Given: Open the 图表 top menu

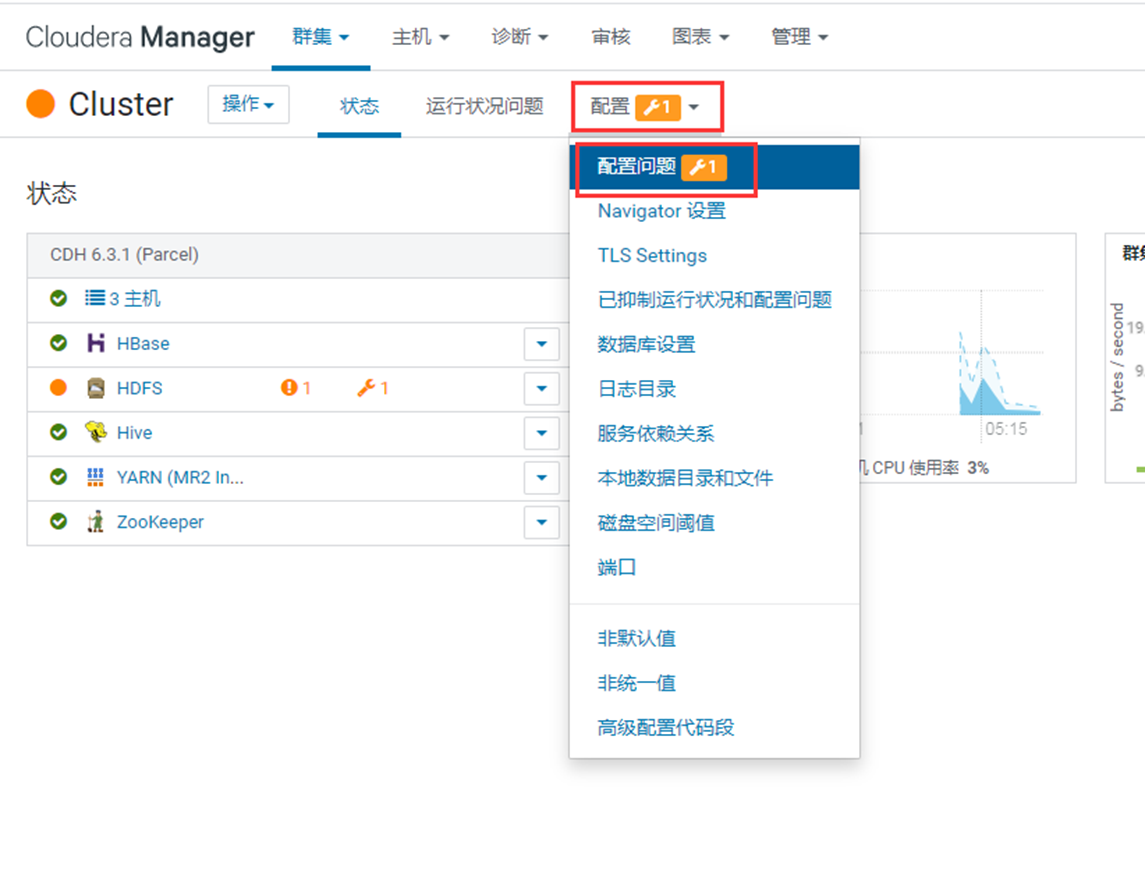Looking at the screenshot, I should (x=700, y=37).
